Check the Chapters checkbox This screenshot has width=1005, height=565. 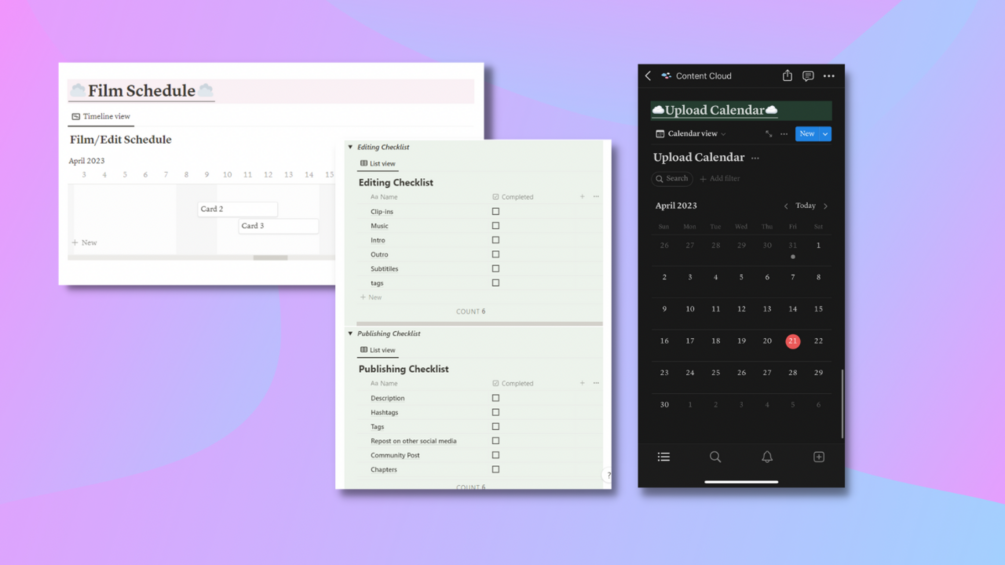(x=495, y=470)
